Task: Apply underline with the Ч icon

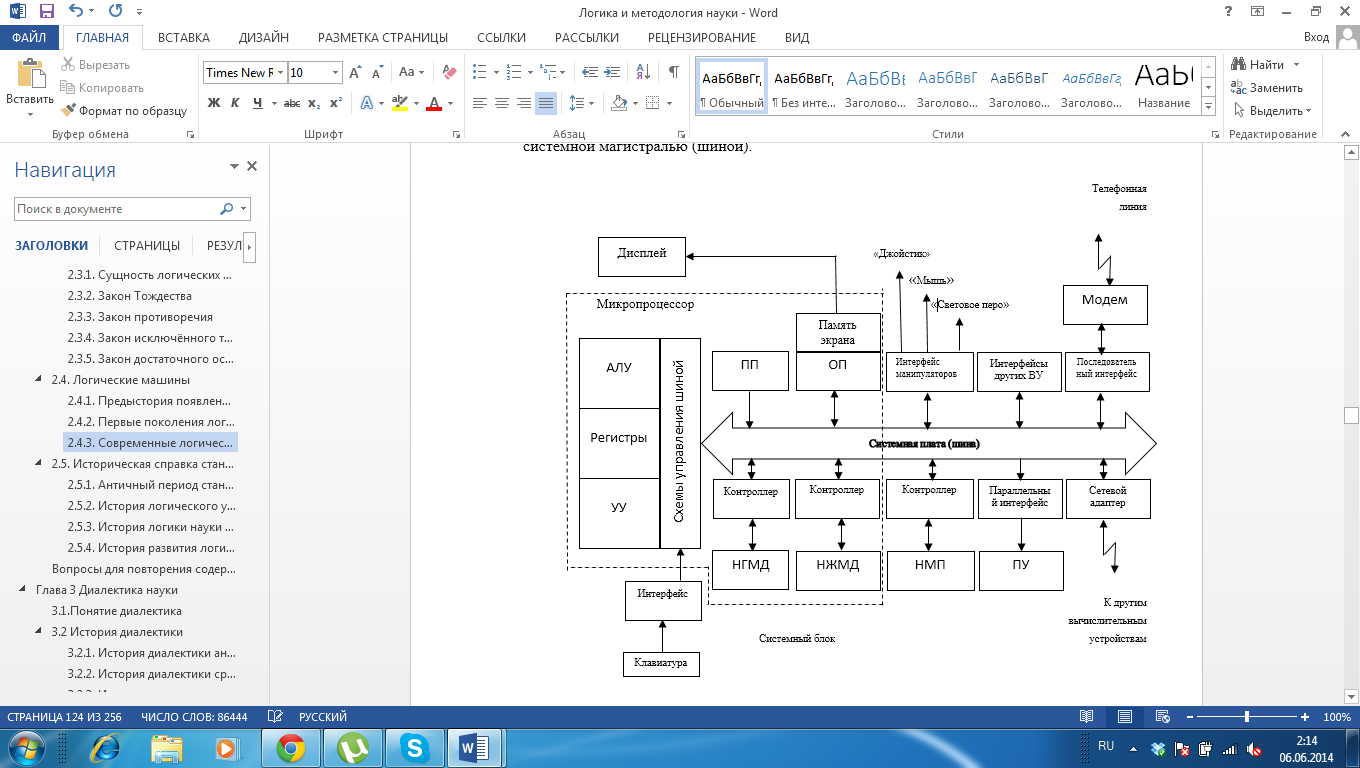Action: pyautogui.click(x=258, y=103)
